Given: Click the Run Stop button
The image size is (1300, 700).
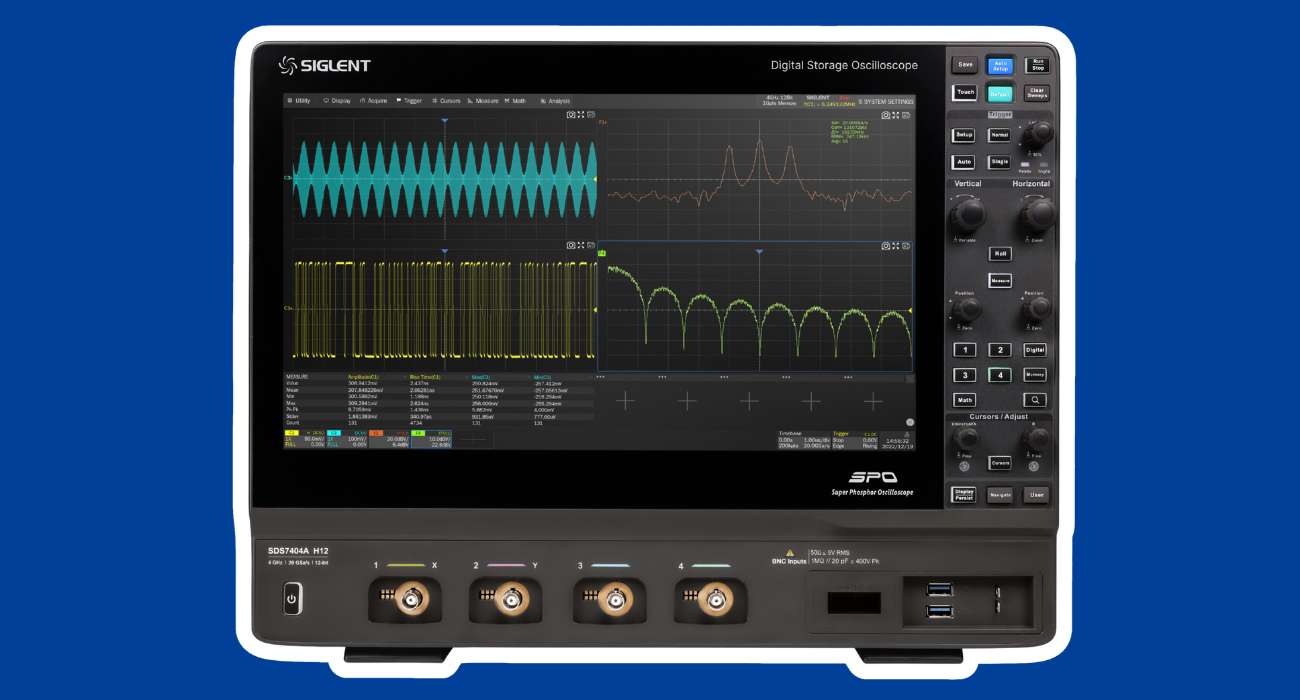Looking at the screenshot, I should [x=1038, y=65].
